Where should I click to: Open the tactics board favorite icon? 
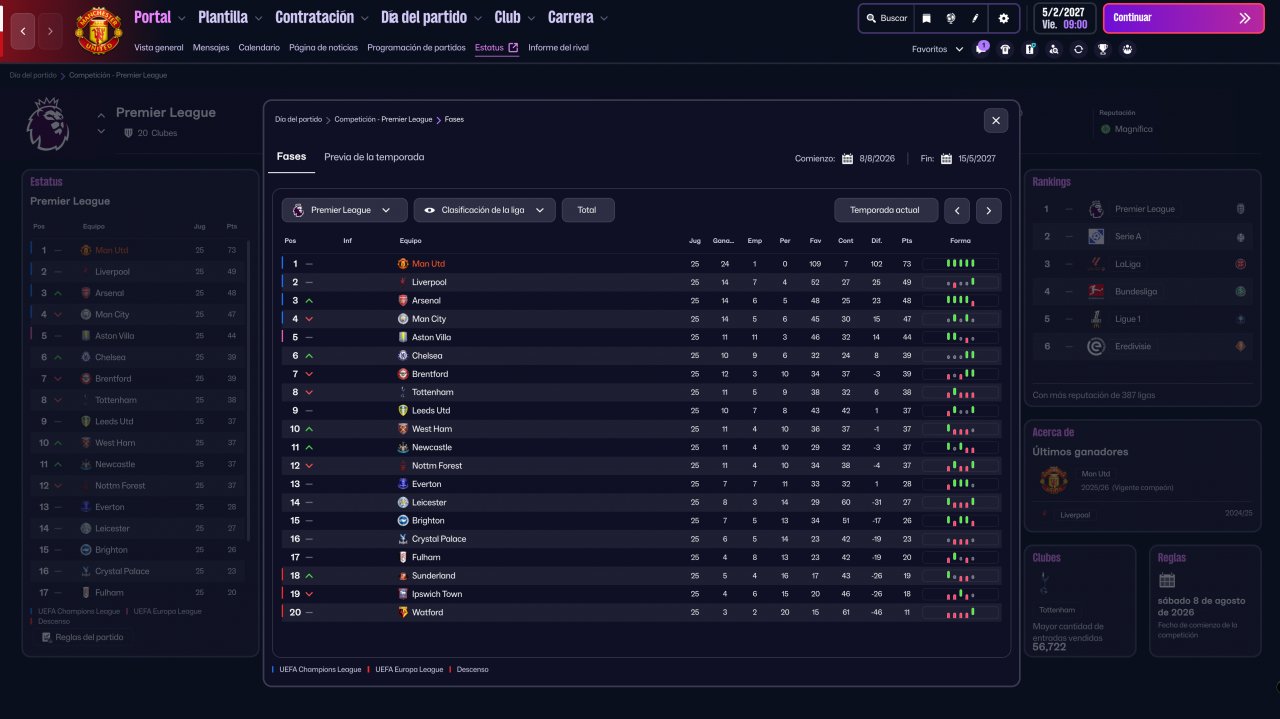pyautogui.click(x=1030, y=49)
